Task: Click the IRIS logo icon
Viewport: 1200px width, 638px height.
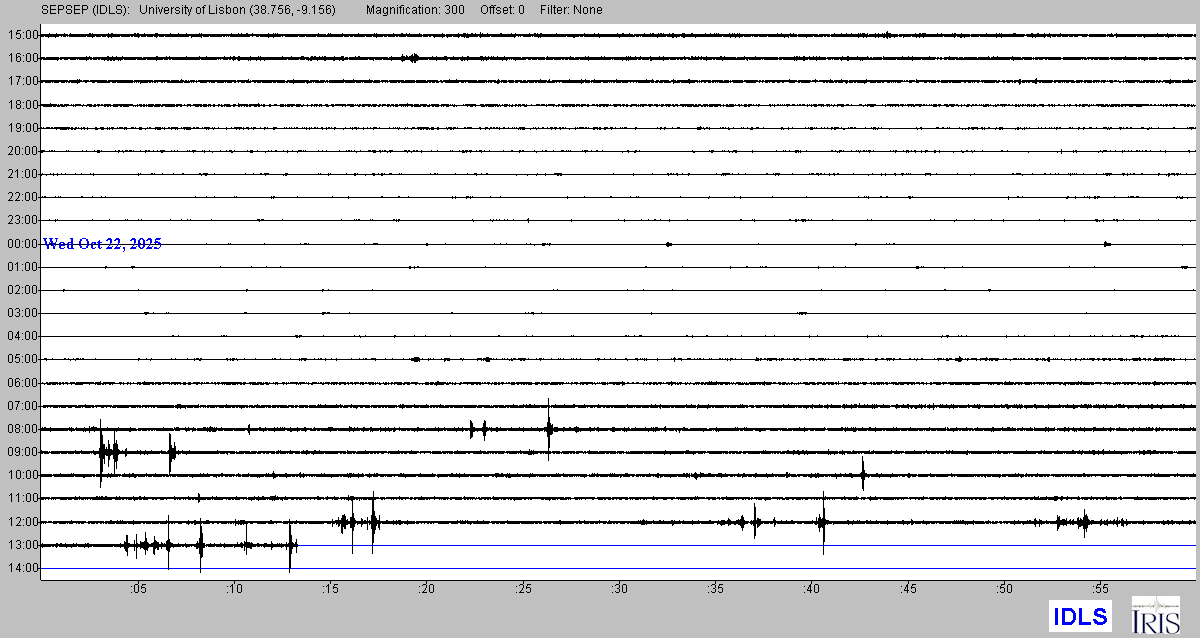Action: coord(1154,614)
